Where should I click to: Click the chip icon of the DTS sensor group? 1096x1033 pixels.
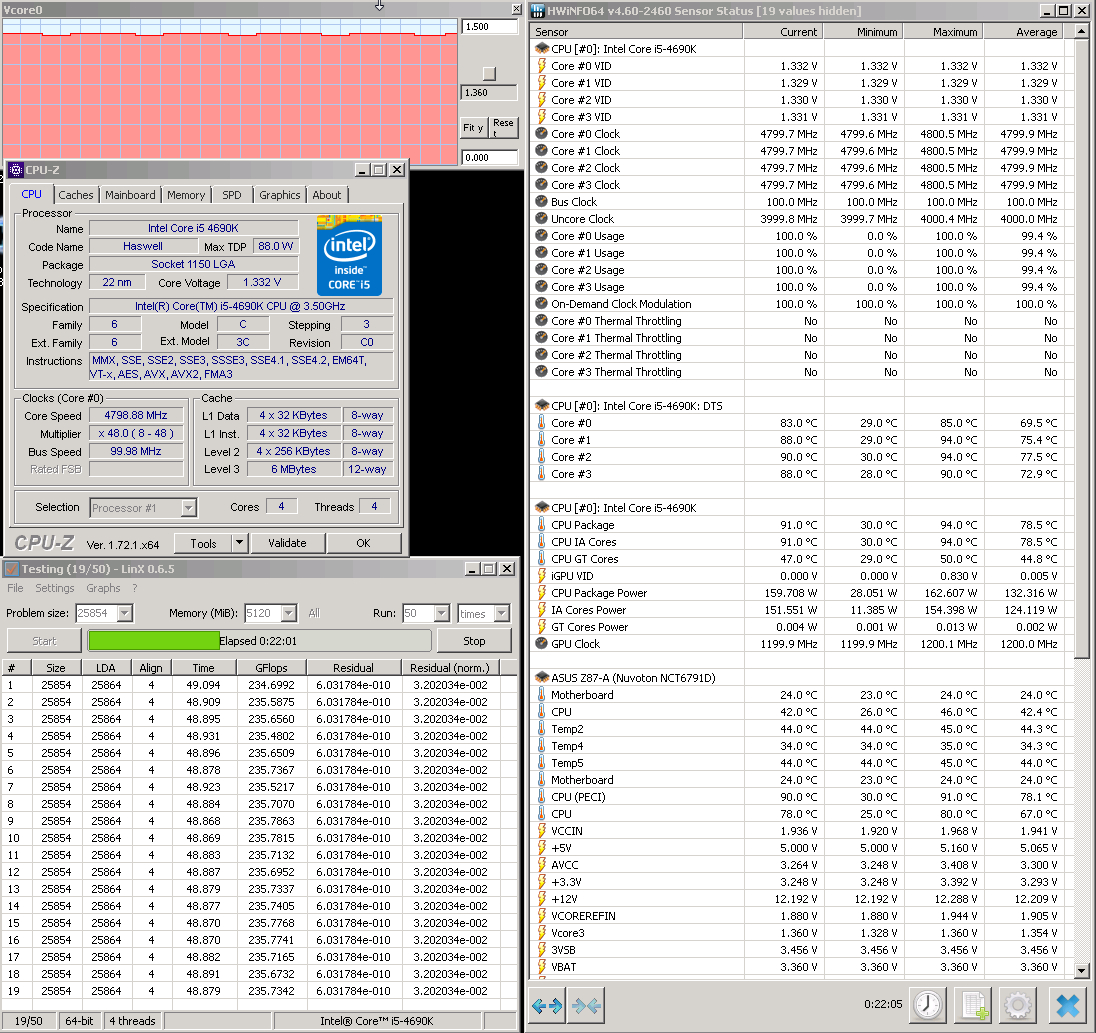click(542, 405)
